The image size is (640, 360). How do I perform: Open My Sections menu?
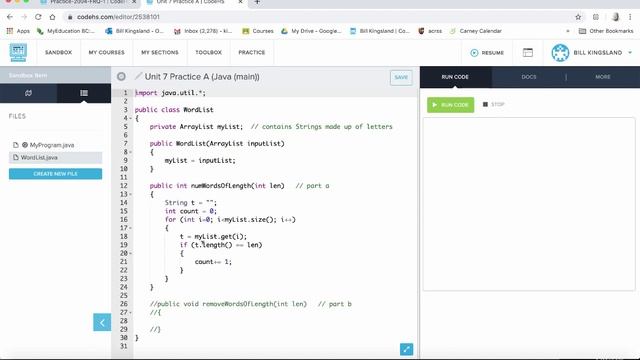(x=160, y=53)
